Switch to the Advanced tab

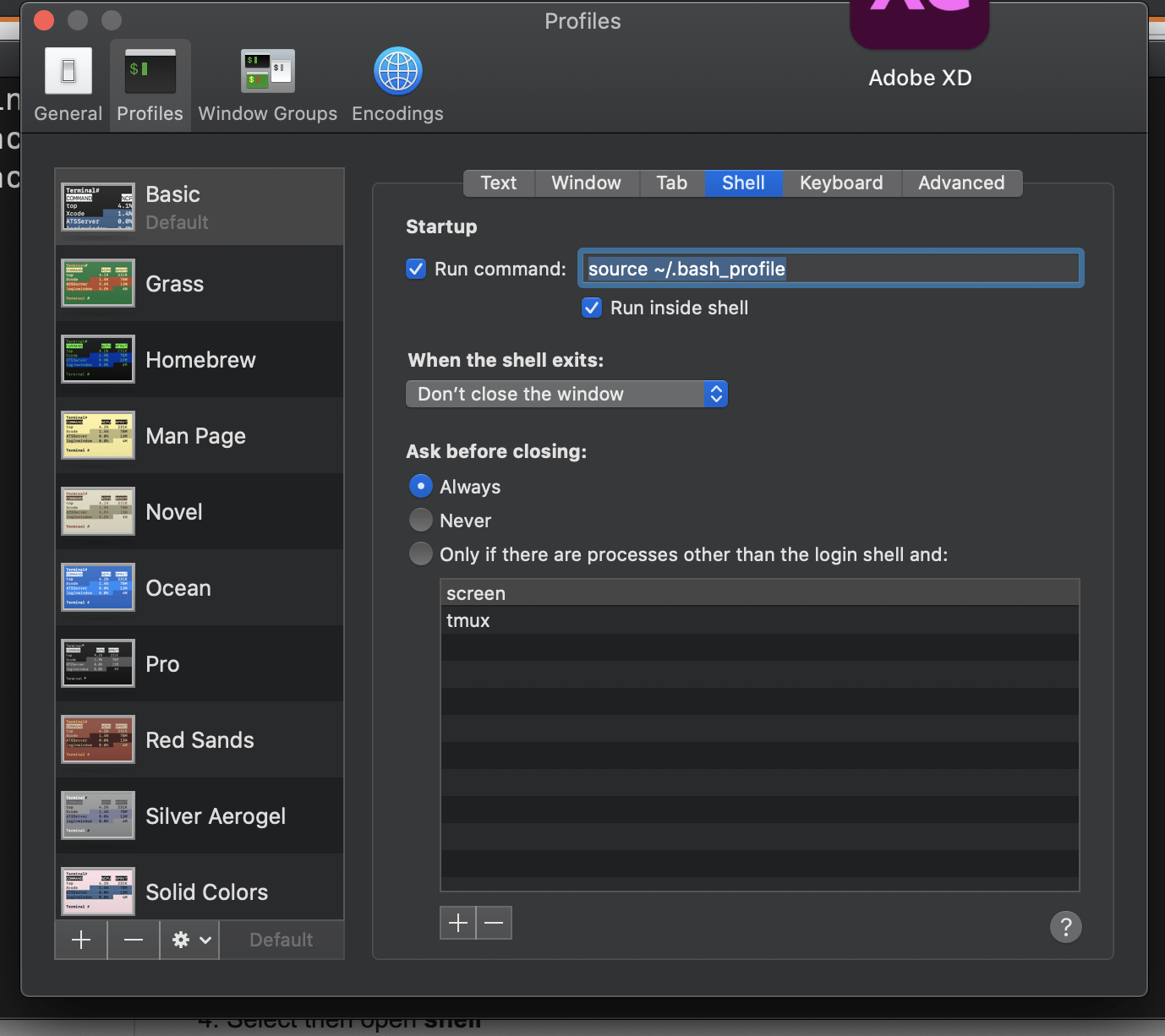961,183
